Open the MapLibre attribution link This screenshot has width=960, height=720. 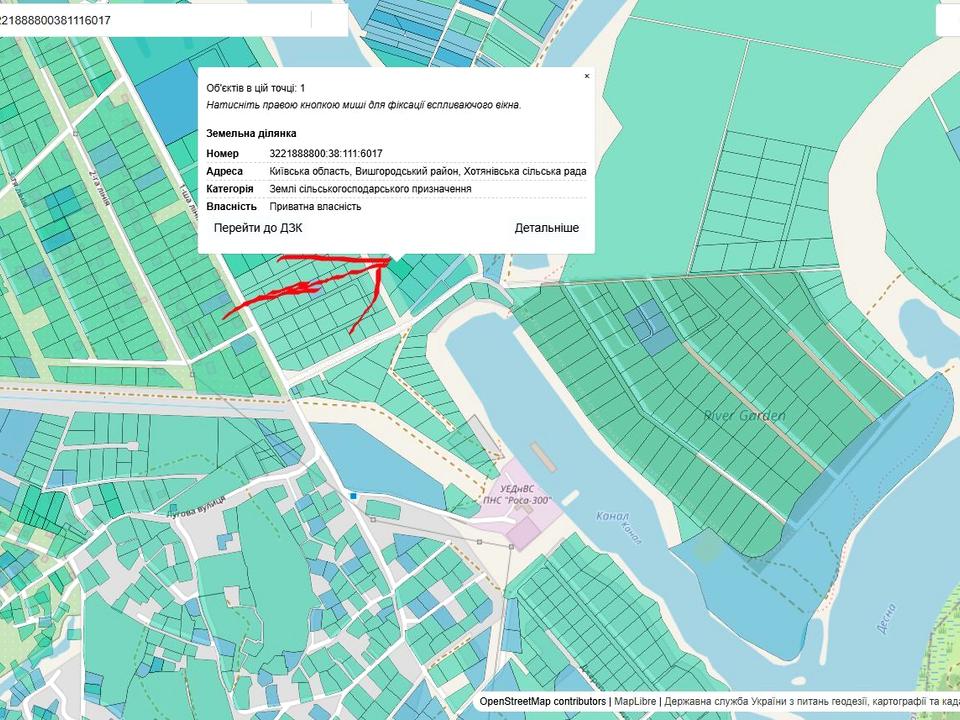tap(636, 702)
